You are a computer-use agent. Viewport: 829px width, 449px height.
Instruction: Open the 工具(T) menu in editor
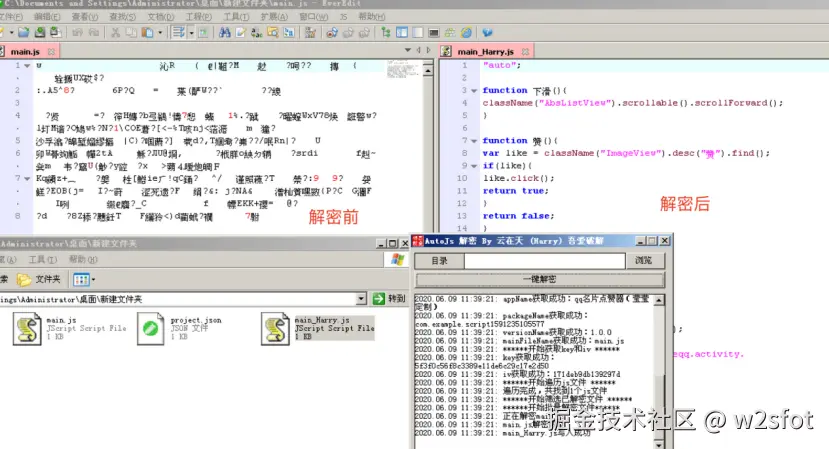[x=236, y=17]
